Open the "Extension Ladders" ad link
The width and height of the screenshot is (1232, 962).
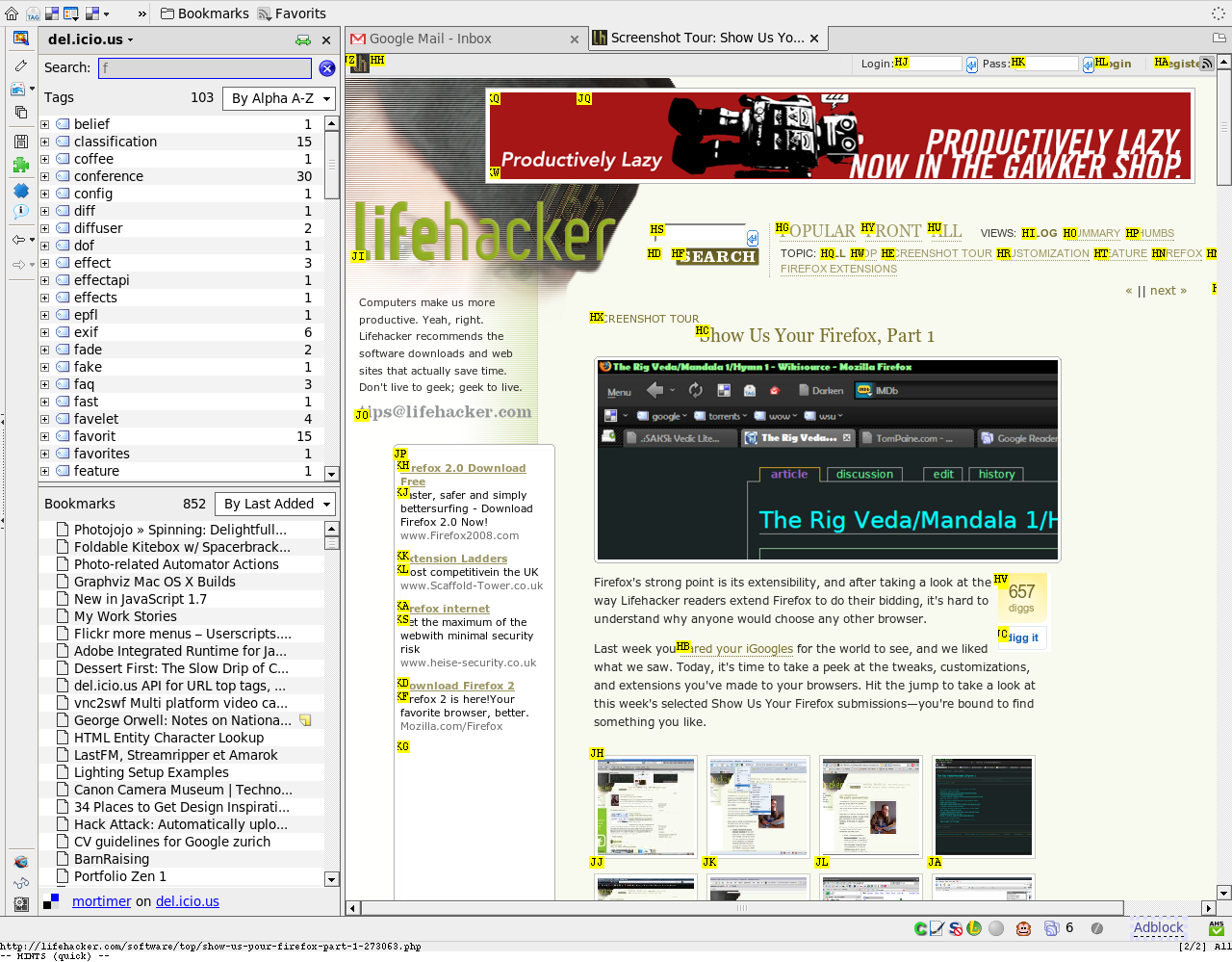click(x=454, y=559)
